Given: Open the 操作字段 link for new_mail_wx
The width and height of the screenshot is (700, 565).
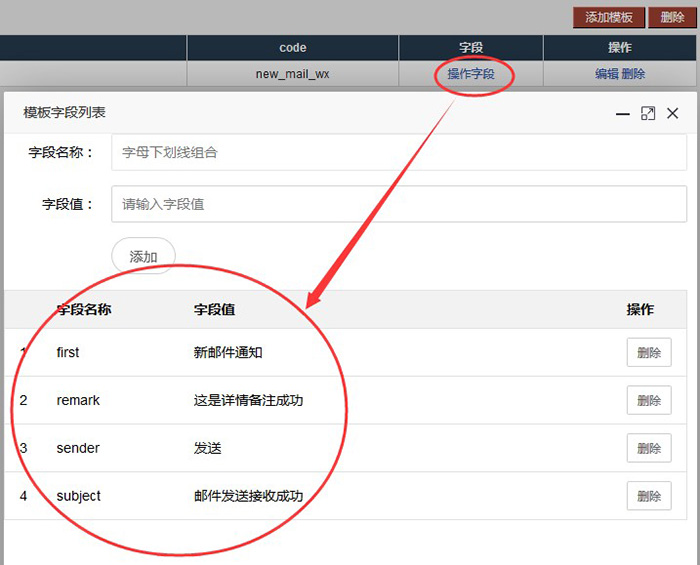Looking at the screenshot, I should click(471, 74).
